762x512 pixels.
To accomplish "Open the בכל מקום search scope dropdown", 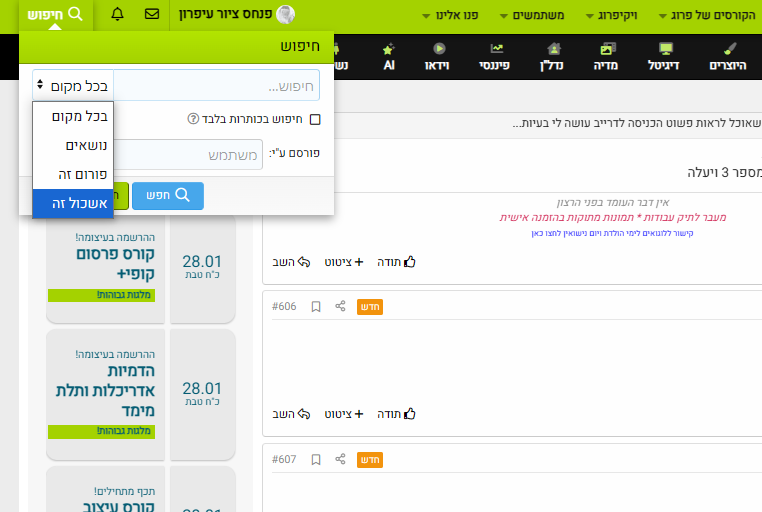I will [x=73, y=85].
